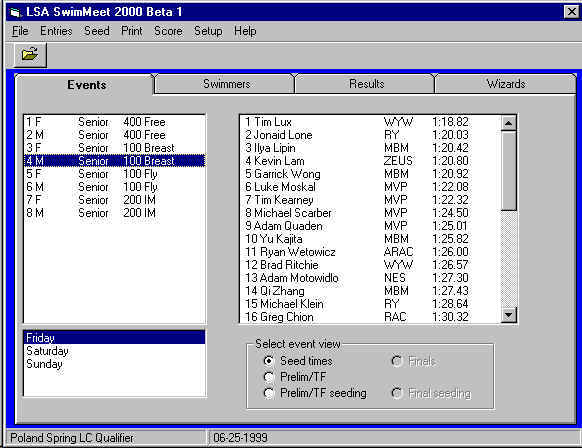This screenshot has height=448, width=582.
Task: Select swimmer 3 Ilya Lipin
Action: [370, 148]
